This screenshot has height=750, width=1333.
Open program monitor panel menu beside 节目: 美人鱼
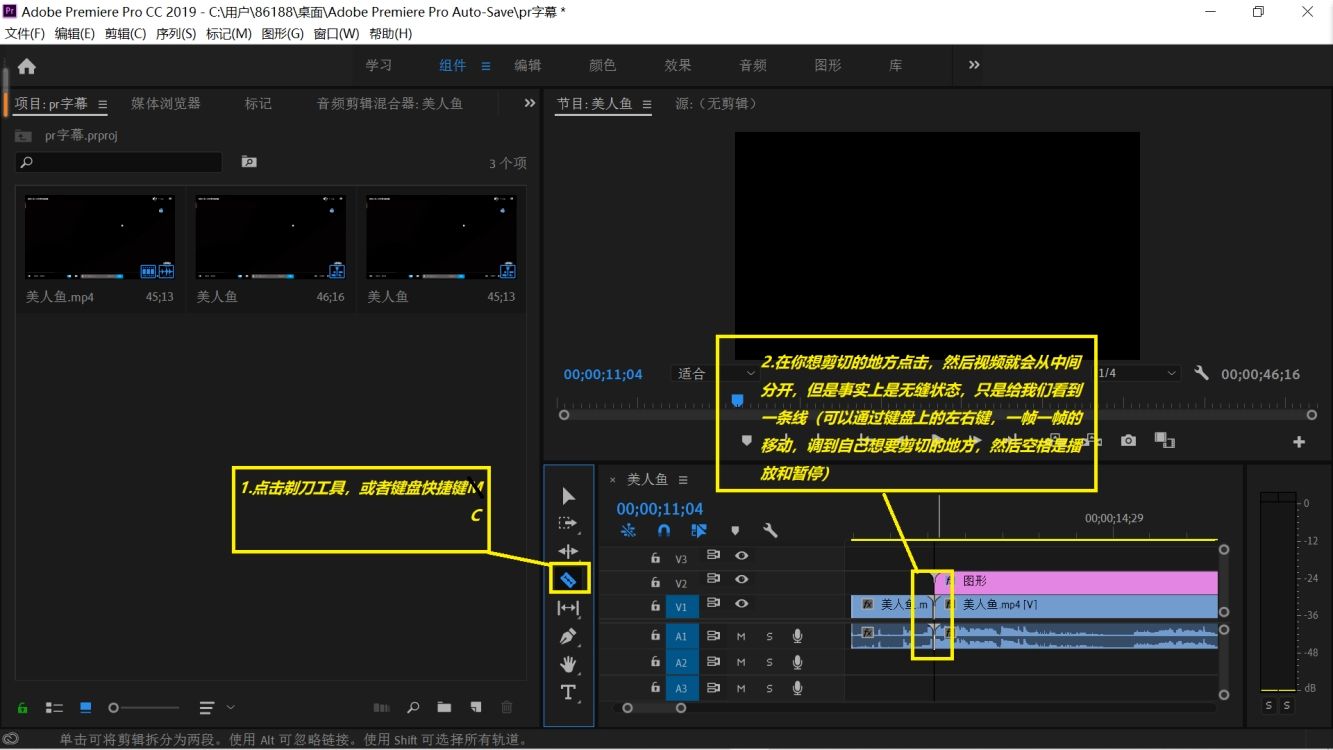pos(646,104)
